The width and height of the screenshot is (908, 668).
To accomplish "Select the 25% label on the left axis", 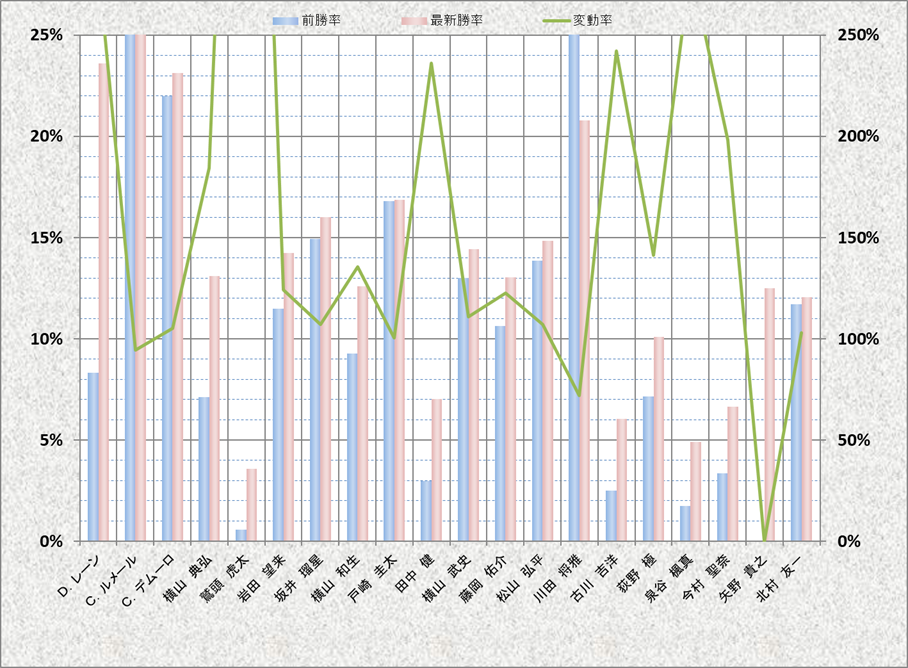I will pyautogui.click(x=47, y=35).
